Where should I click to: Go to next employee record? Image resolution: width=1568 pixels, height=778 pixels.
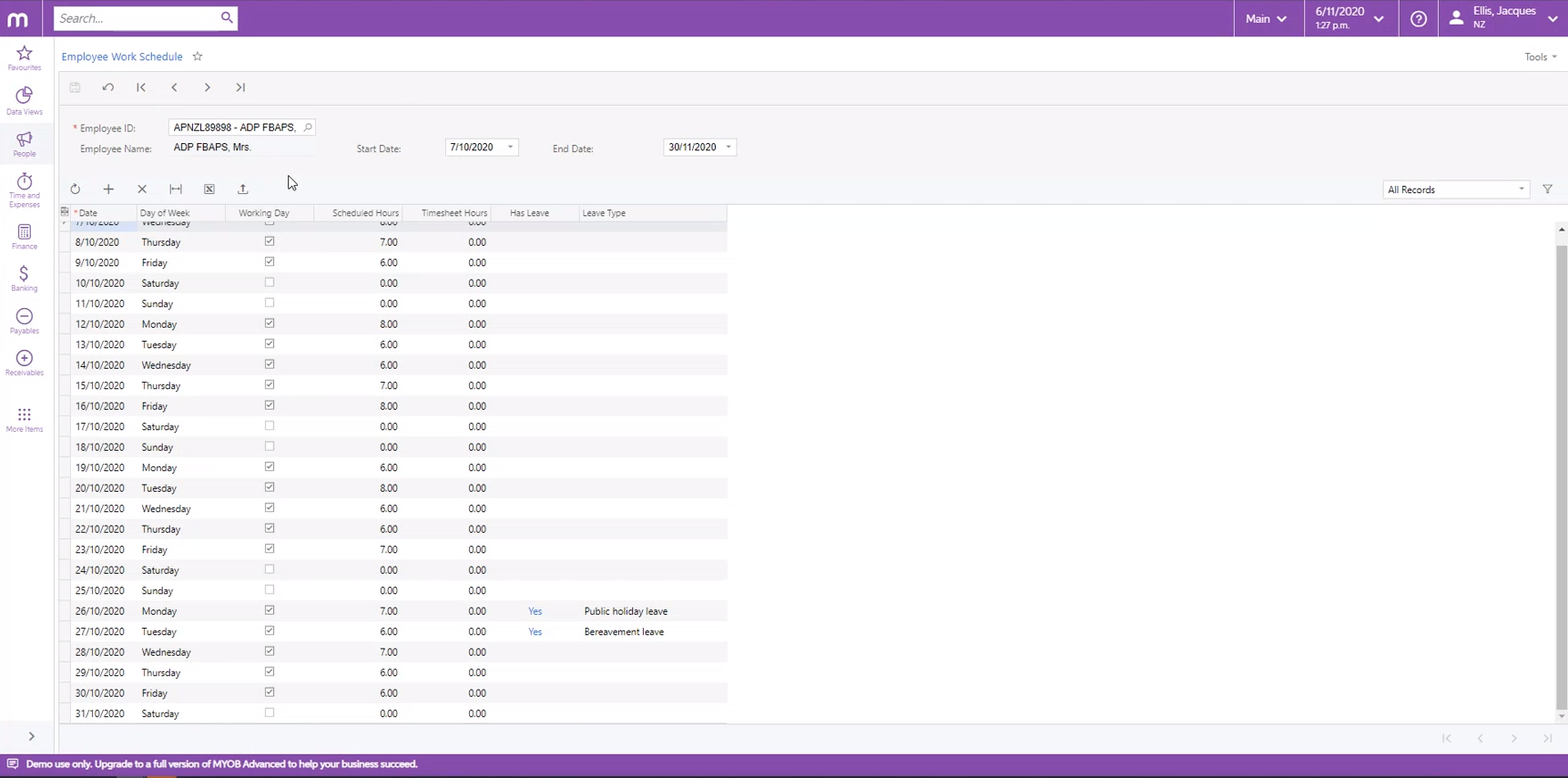click(208, 87)
